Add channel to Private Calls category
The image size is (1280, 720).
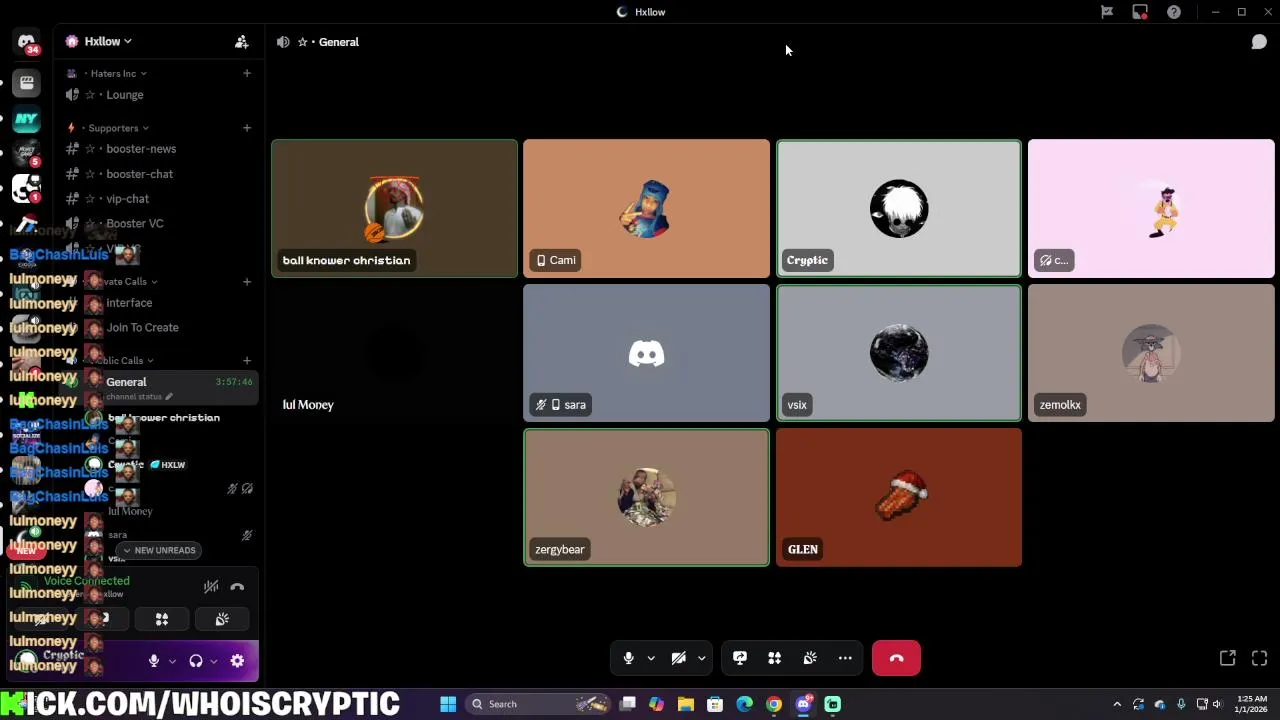(247, 282)
